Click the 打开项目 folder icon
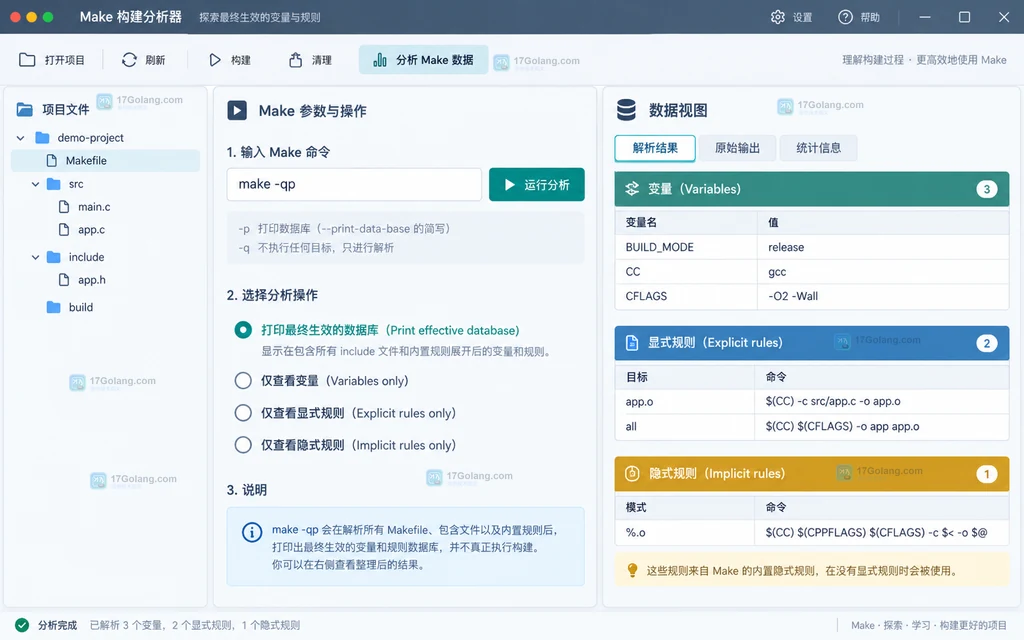1024x640 pixels. coord(27,60)
